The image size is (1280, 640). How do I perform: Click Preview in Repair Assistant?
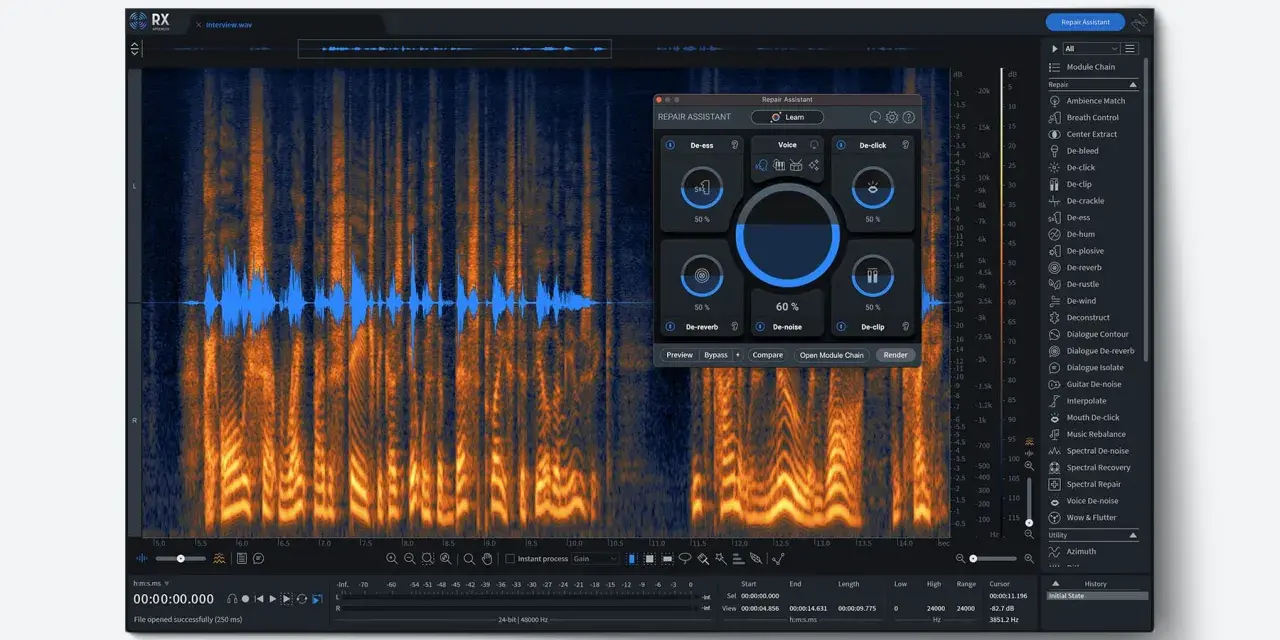tap(679, 355)
